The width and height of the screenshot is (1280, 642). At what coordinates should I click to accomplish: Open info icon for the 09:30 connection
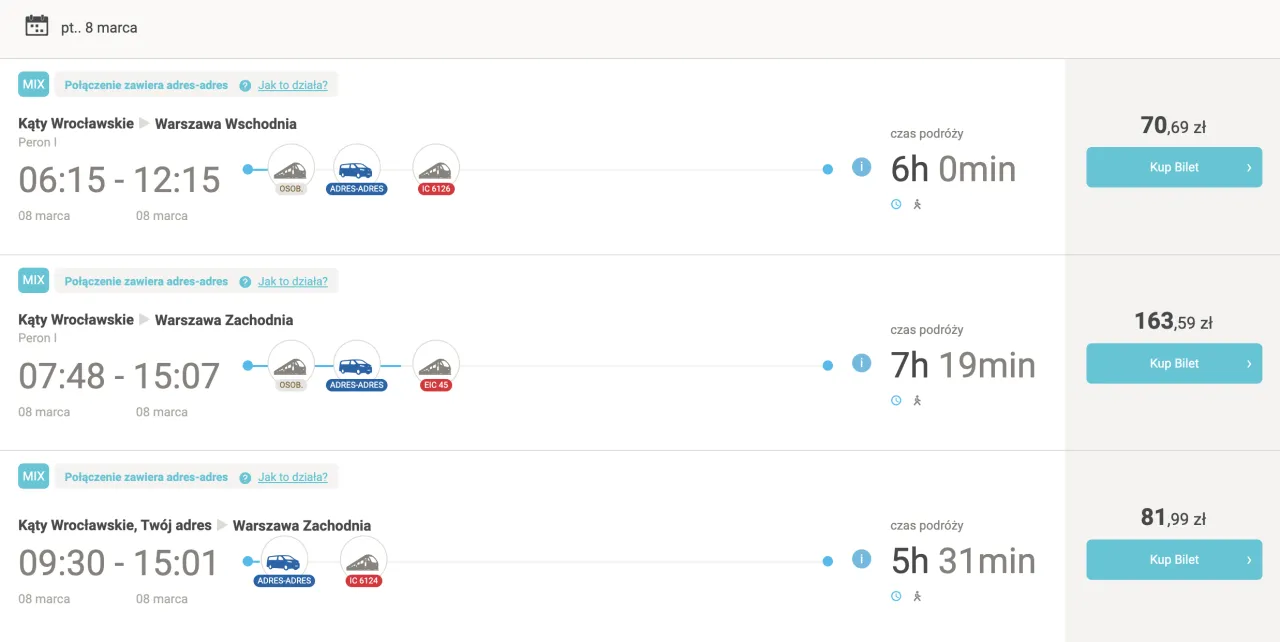[x=861, y=559]
